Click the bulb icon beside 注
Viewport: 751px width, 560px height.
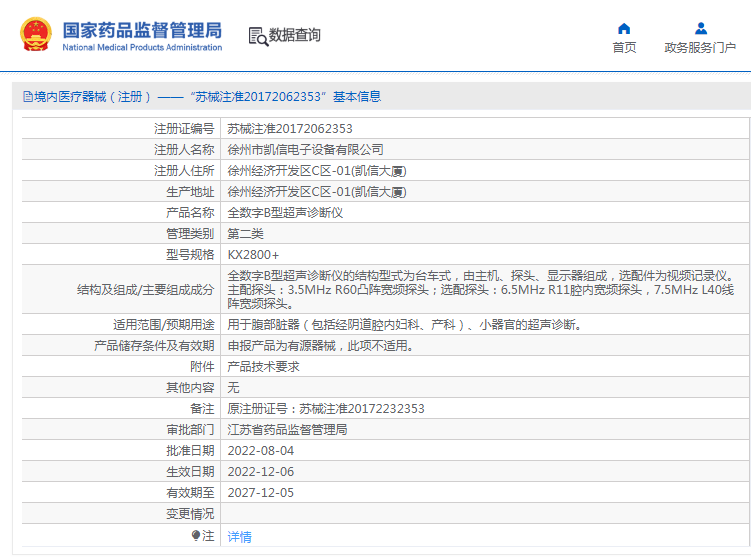195,535
